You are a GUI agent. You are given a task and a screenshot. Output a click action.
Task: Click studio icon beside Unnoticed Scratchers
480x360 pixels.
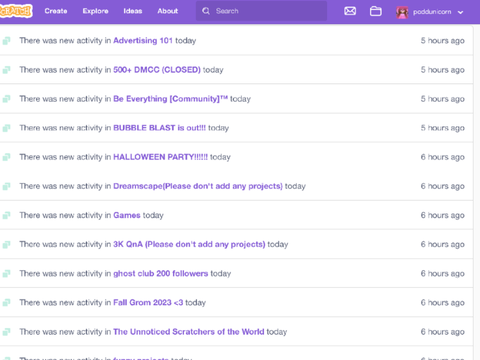6,332
